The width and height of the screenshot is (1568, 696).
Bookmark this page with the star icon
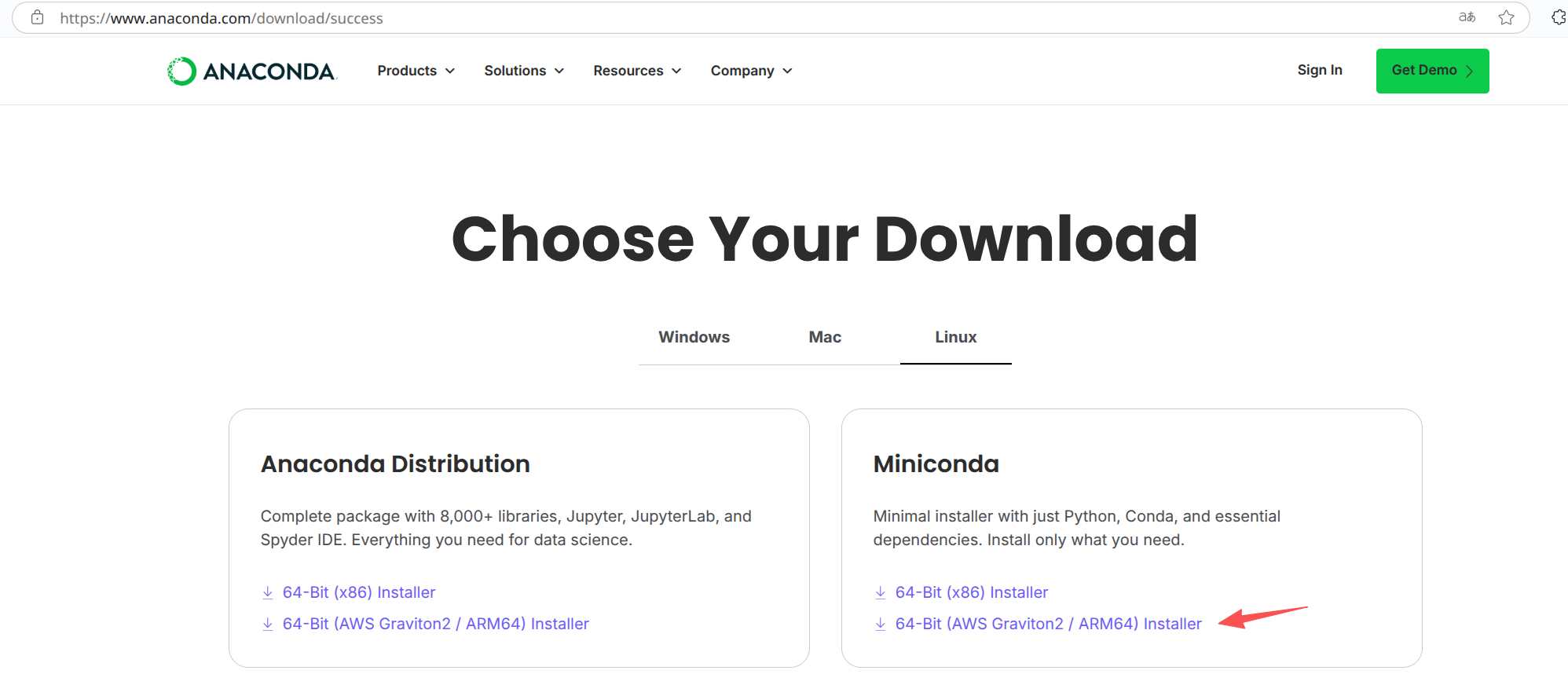(x=1506, y=17)
